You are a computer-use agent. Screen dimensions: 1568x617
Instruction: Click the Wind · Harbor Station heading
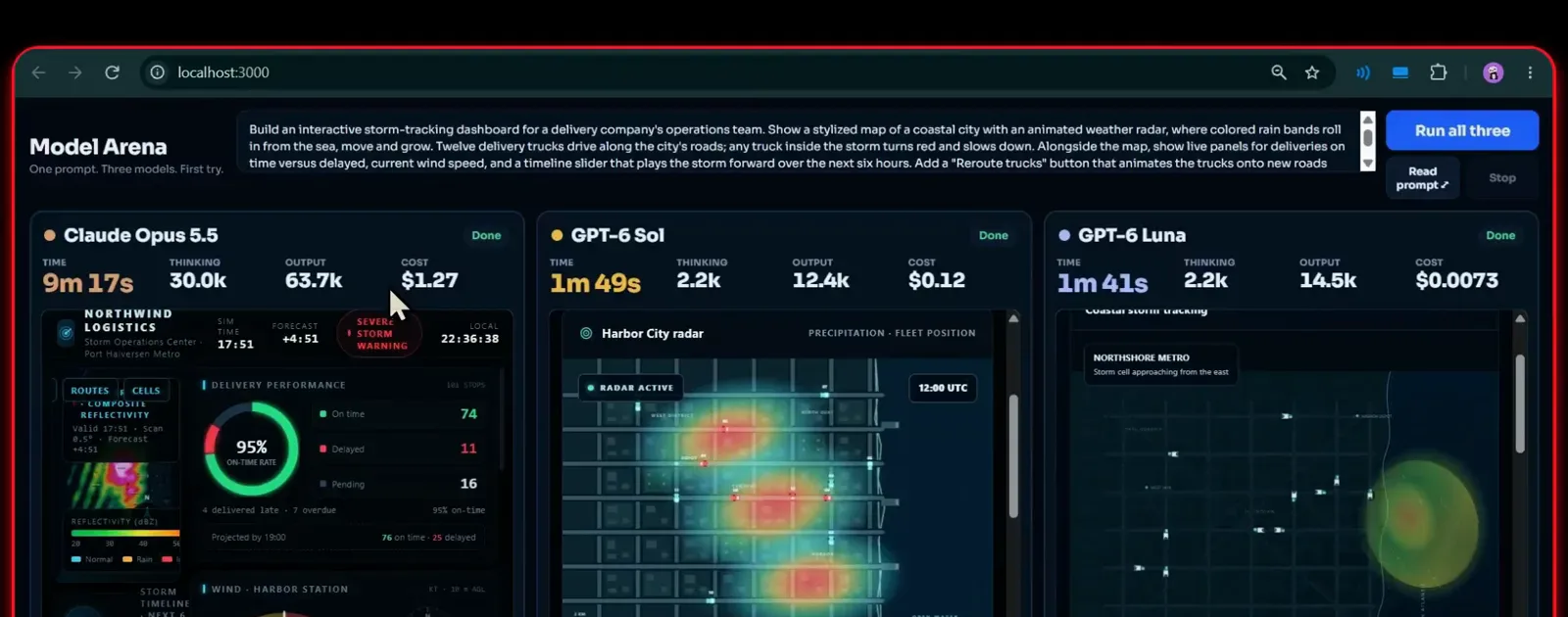tap(279, 590)
